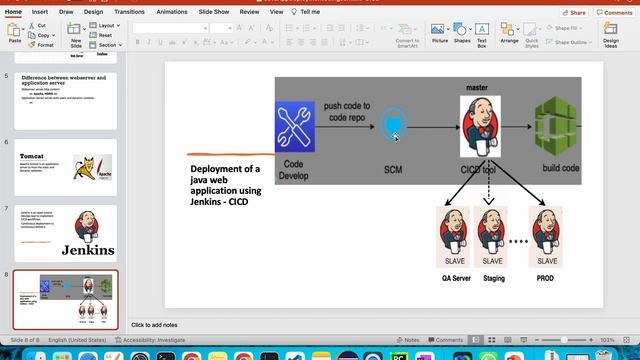Open Shape Outline color options
The image size is (640, 360).
(569, 42)
